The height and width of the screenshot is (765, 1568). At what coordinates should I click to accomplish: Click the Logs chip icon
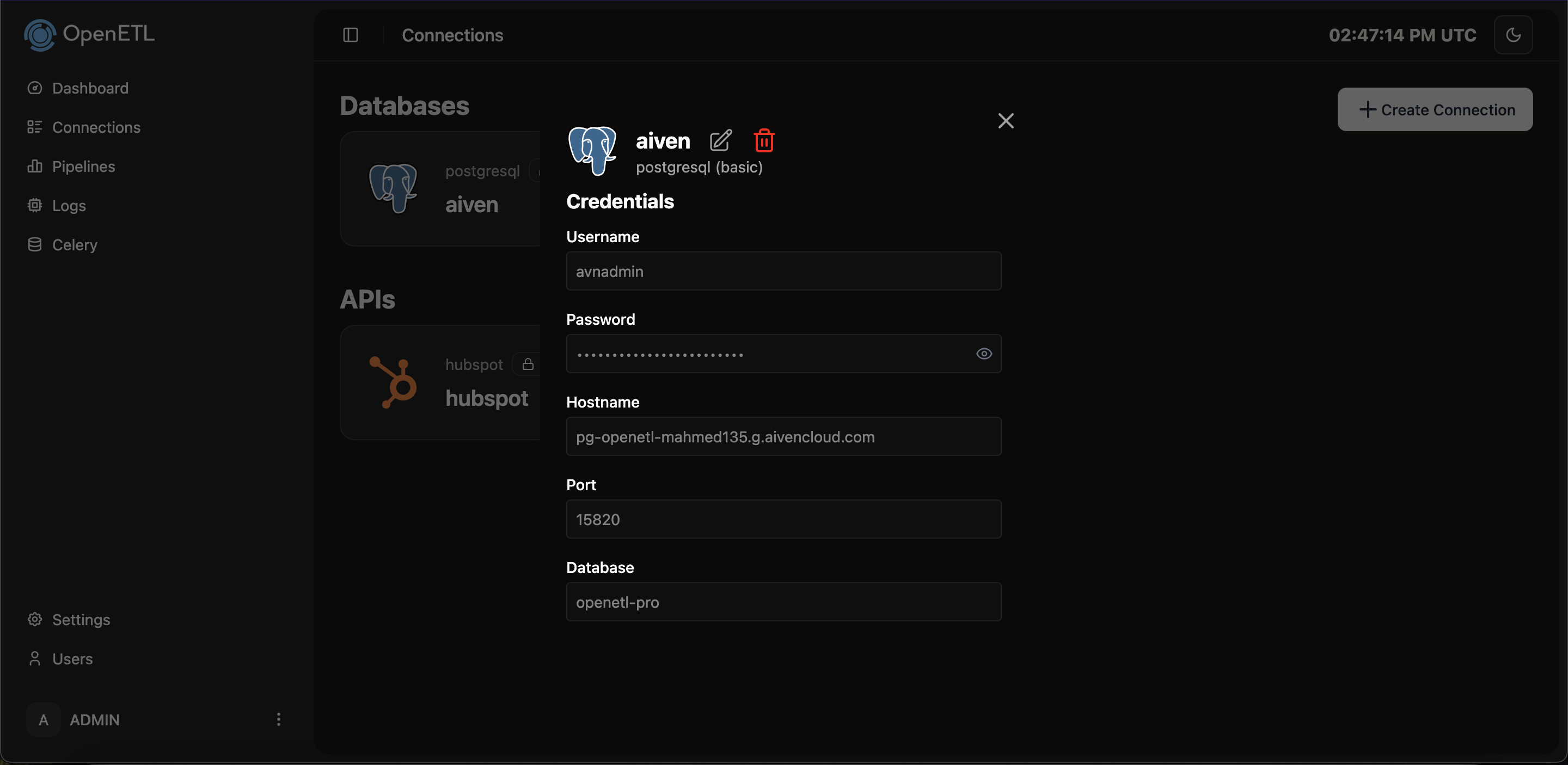click(x=35, y=206)
